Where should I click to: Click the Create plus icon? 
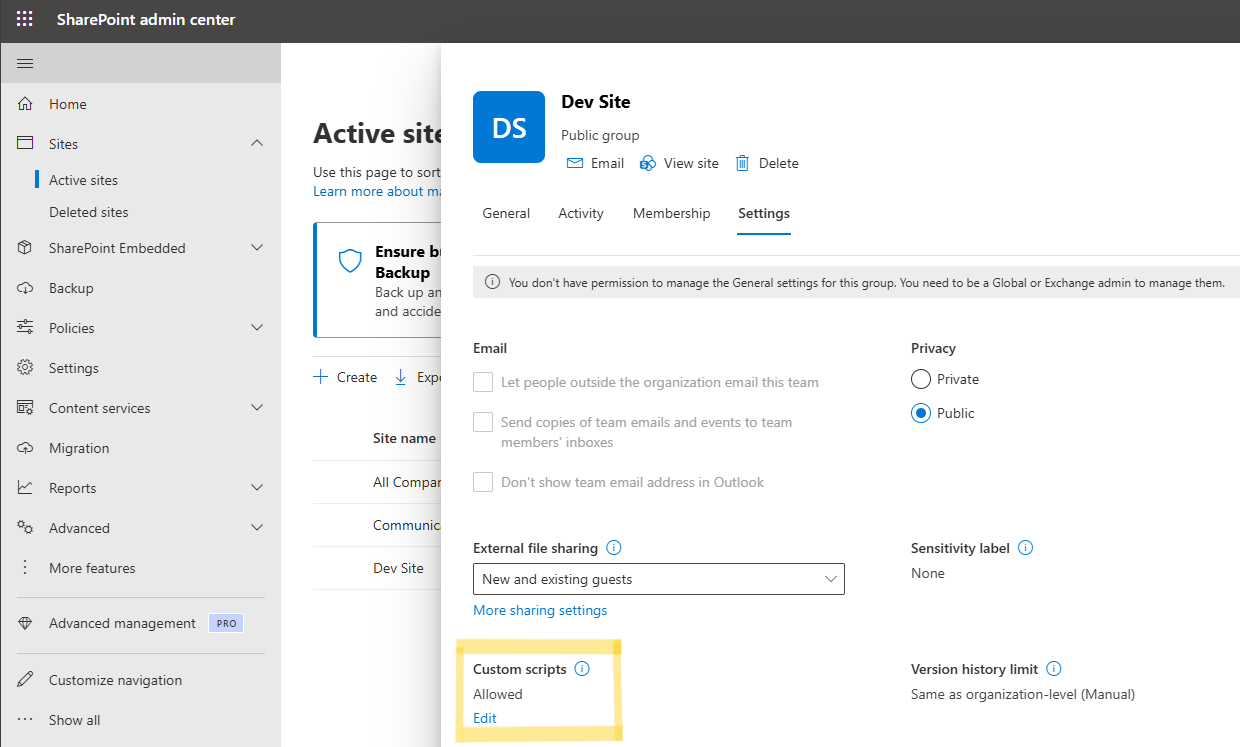(321, 377)
